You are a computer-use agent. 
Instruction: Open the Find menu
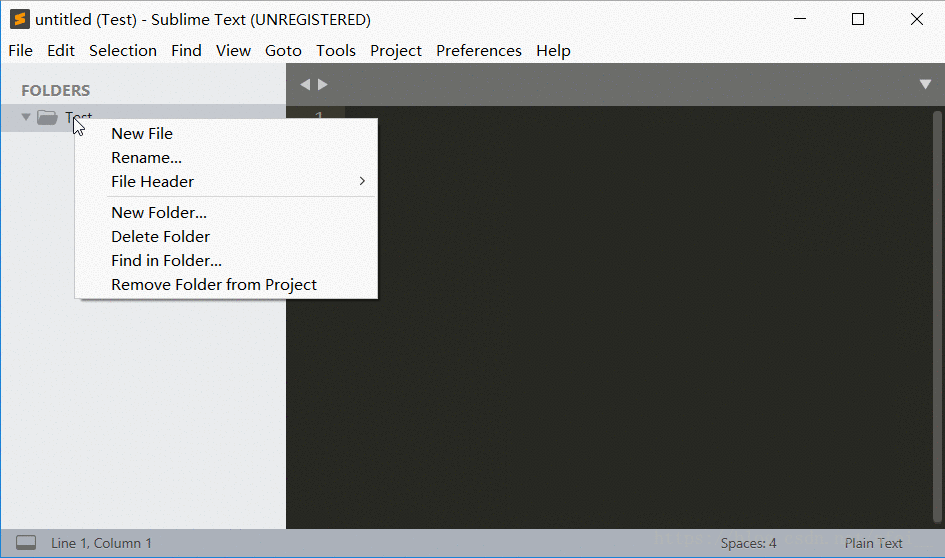pos(186,51)
